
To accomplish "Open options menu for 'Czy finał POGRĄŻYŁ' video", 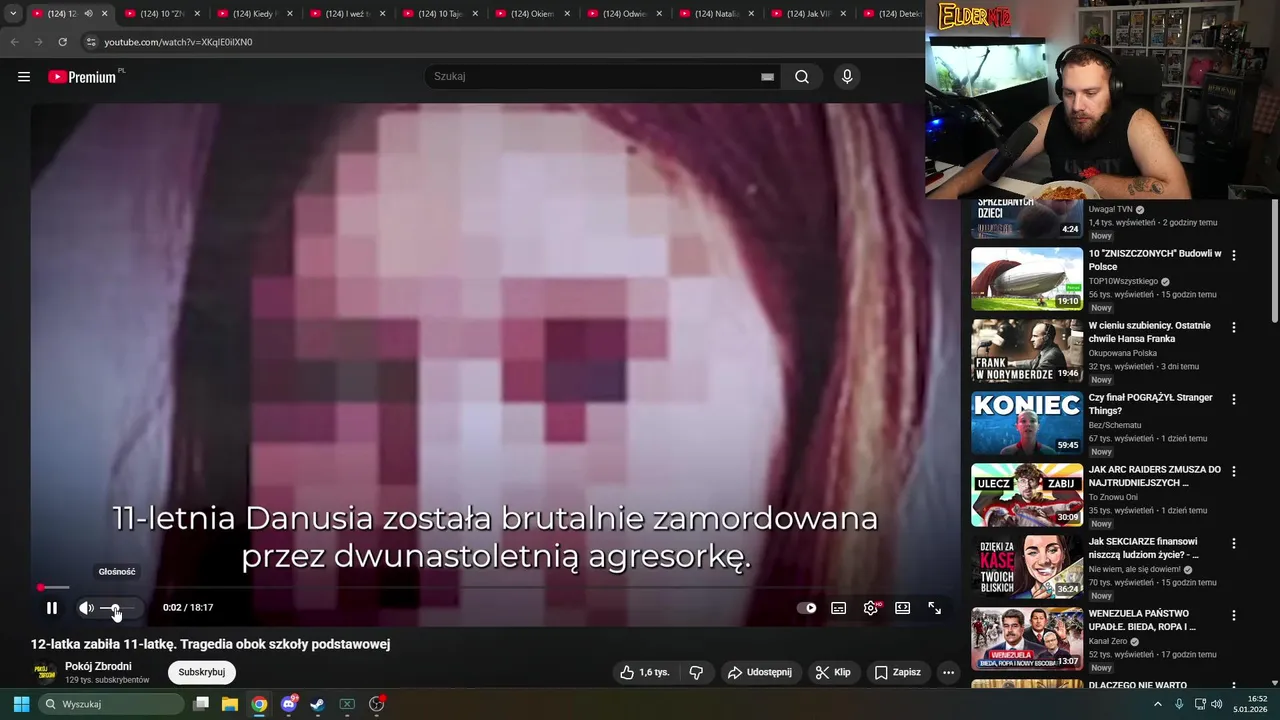I will (x=1234, y=399).
